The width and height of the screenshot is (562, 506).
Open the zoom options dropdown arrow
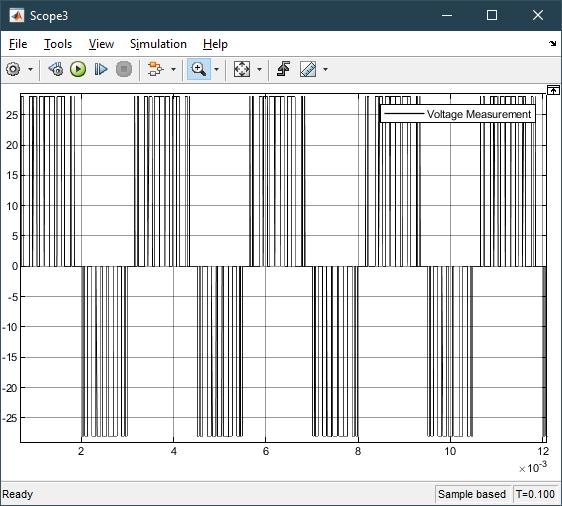click(x=216, y=69)
